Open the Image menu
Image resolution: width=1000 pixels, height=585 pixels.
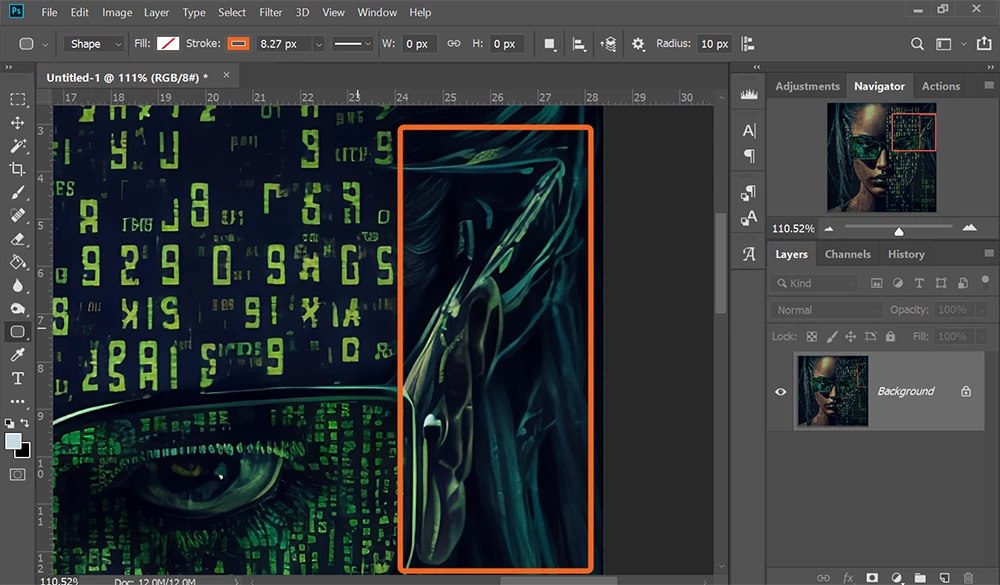[117, 12]
